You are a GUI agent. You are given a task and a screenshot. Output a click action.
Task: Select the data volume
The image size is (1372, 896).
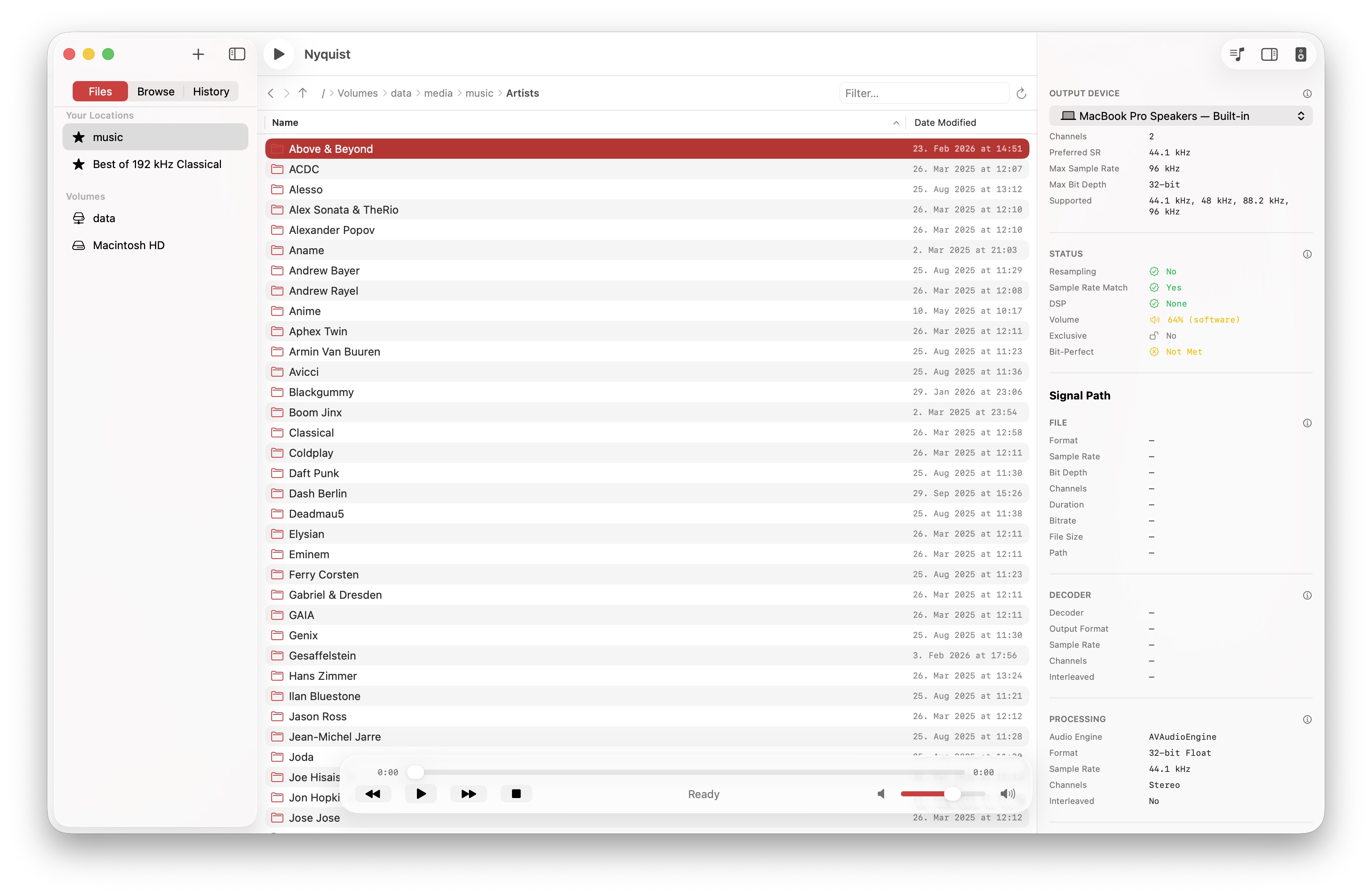(x=155, y=218)
